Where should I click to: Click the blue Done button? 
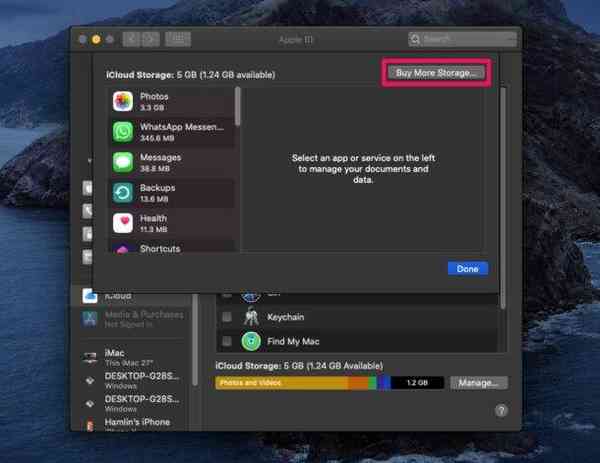coord(468,269)
